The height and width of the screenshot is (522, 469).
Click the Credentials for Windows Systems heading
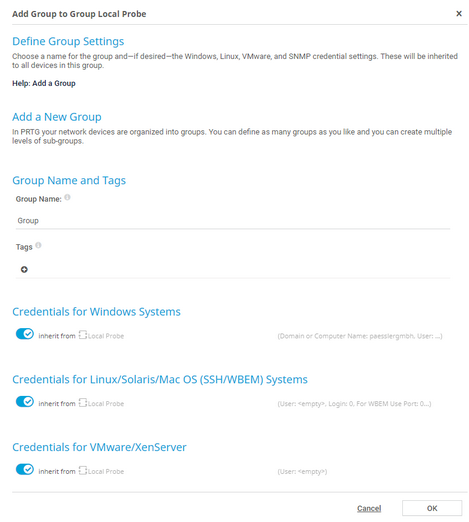[96, 312]
